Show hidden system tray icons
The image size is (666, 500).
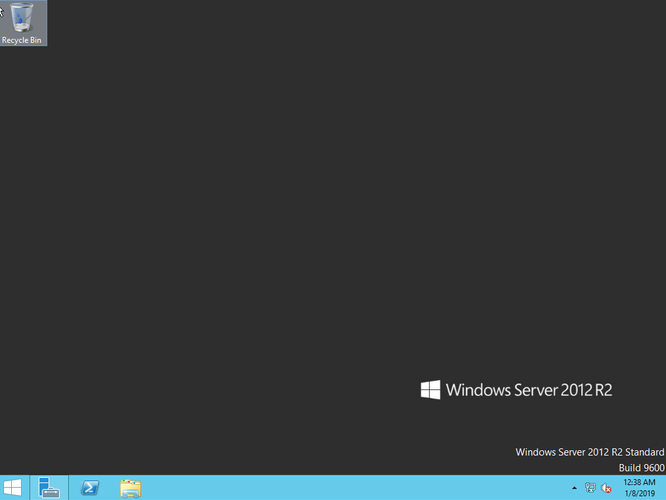(574, 488)
